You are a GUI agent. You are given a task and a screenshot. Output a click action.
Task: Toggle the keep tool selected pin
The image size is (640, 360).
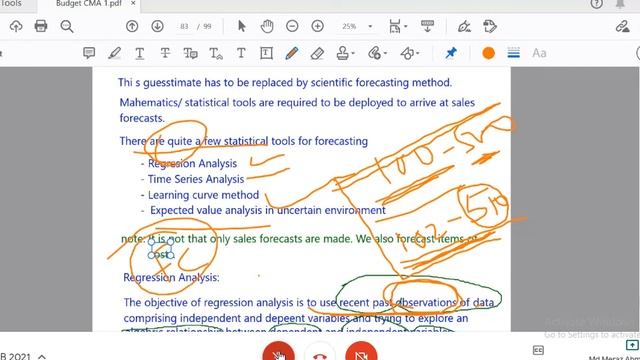click(451, 53)
